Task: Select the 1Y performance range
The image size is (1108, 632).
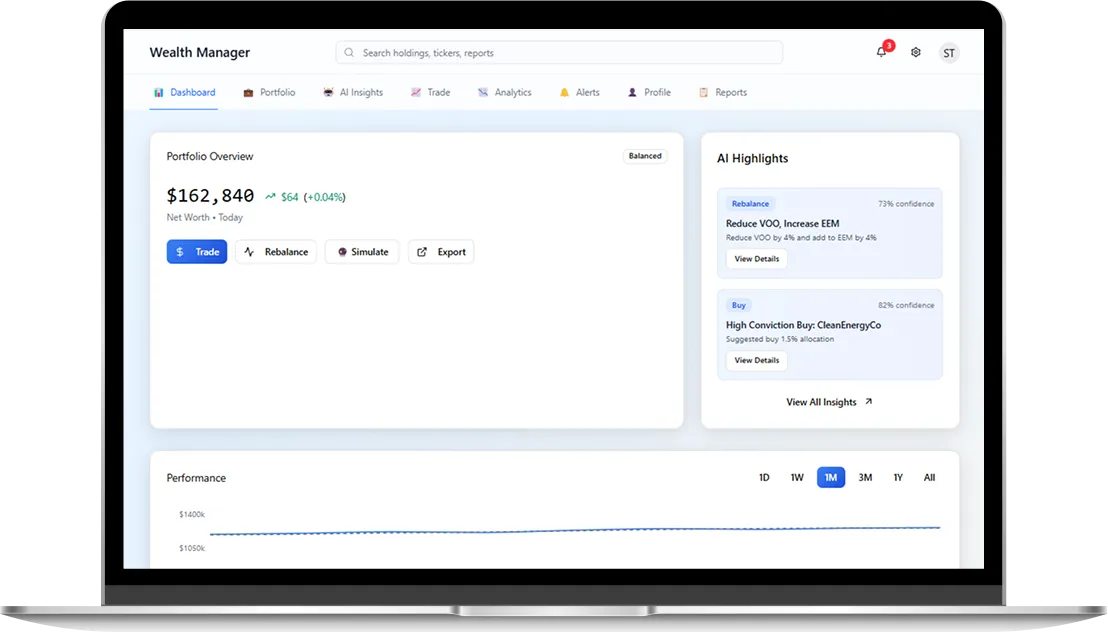Action: coord(898,478)
